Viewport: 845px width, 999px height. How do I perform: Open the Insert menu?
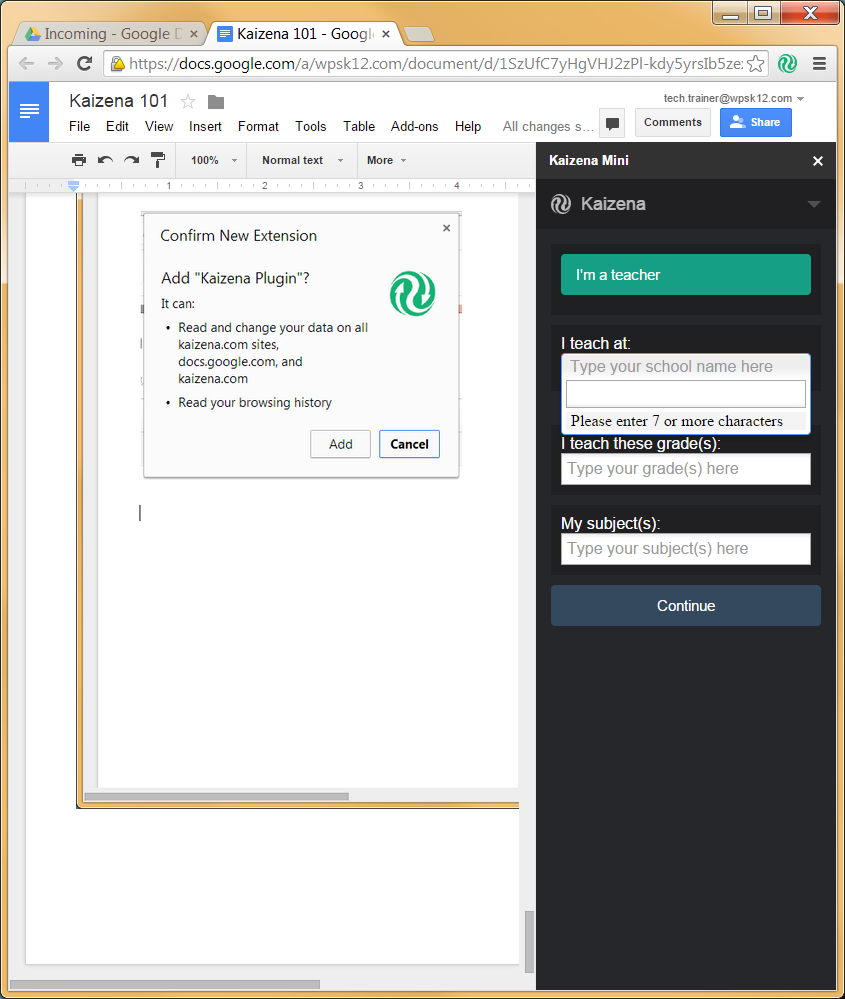205,127
